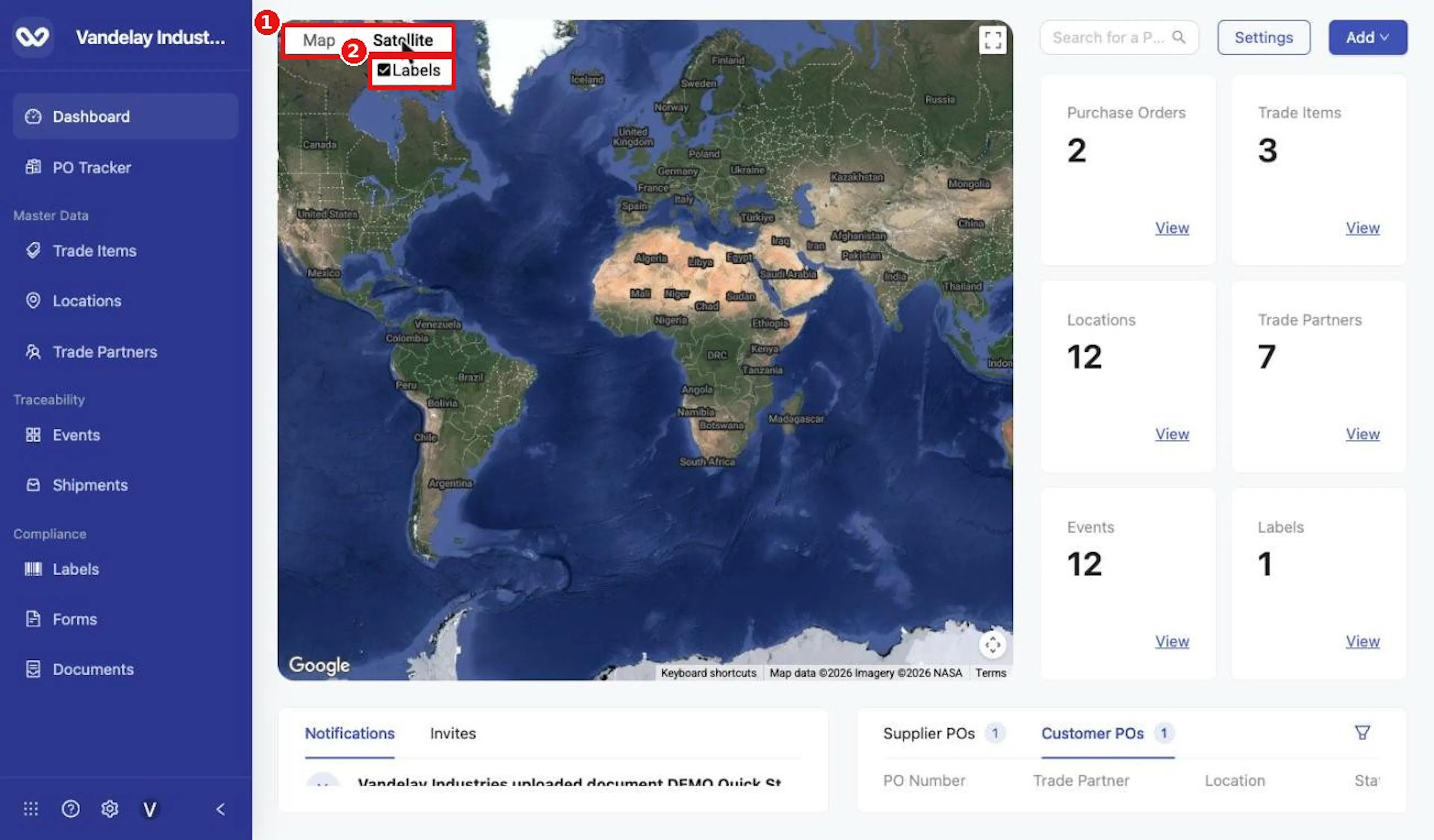Click the Vandelay Industries logo icon
This screenshot has height=840, width=1434.
click(32, 37)
